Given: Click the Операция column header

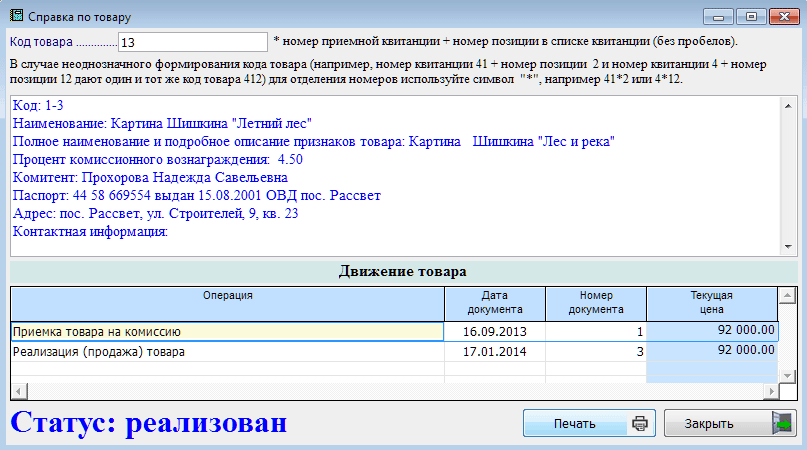Looking at the screenshot, I should pyautogui.click(x=227, y=304).
